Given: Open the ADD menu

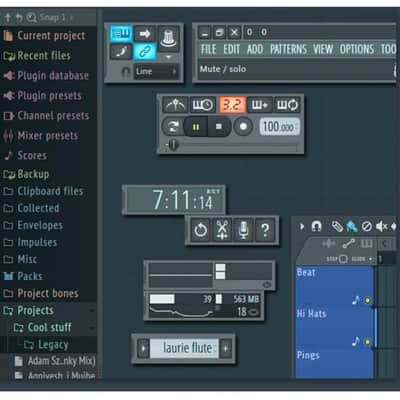Looking at the screenshot, I should pyautogui.click(x=255, y=49).
